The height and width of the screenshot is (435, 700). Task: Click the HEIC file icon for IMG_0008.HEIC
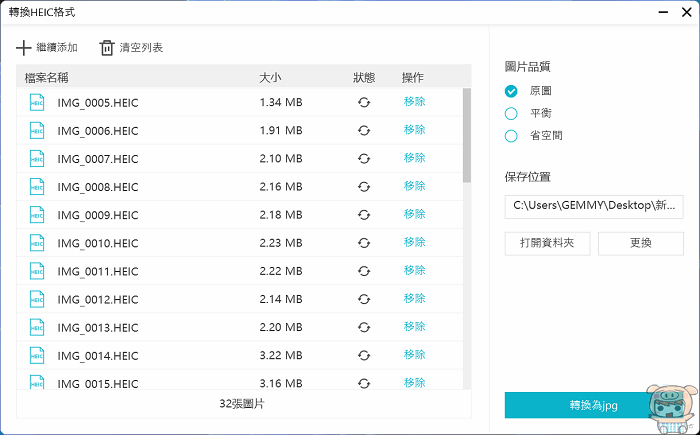coord(37,186)
